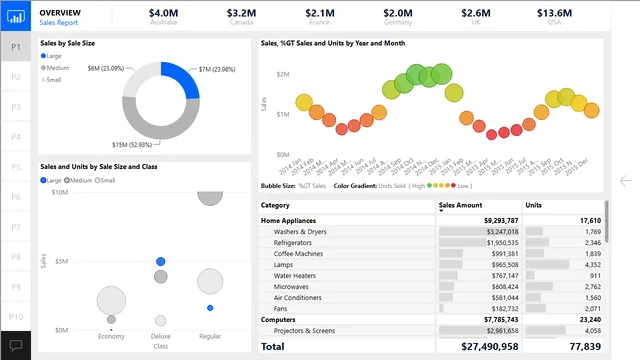Select the Air Conditioners row
The width and height of the screenshot is (640, 360).
(431, 298)
